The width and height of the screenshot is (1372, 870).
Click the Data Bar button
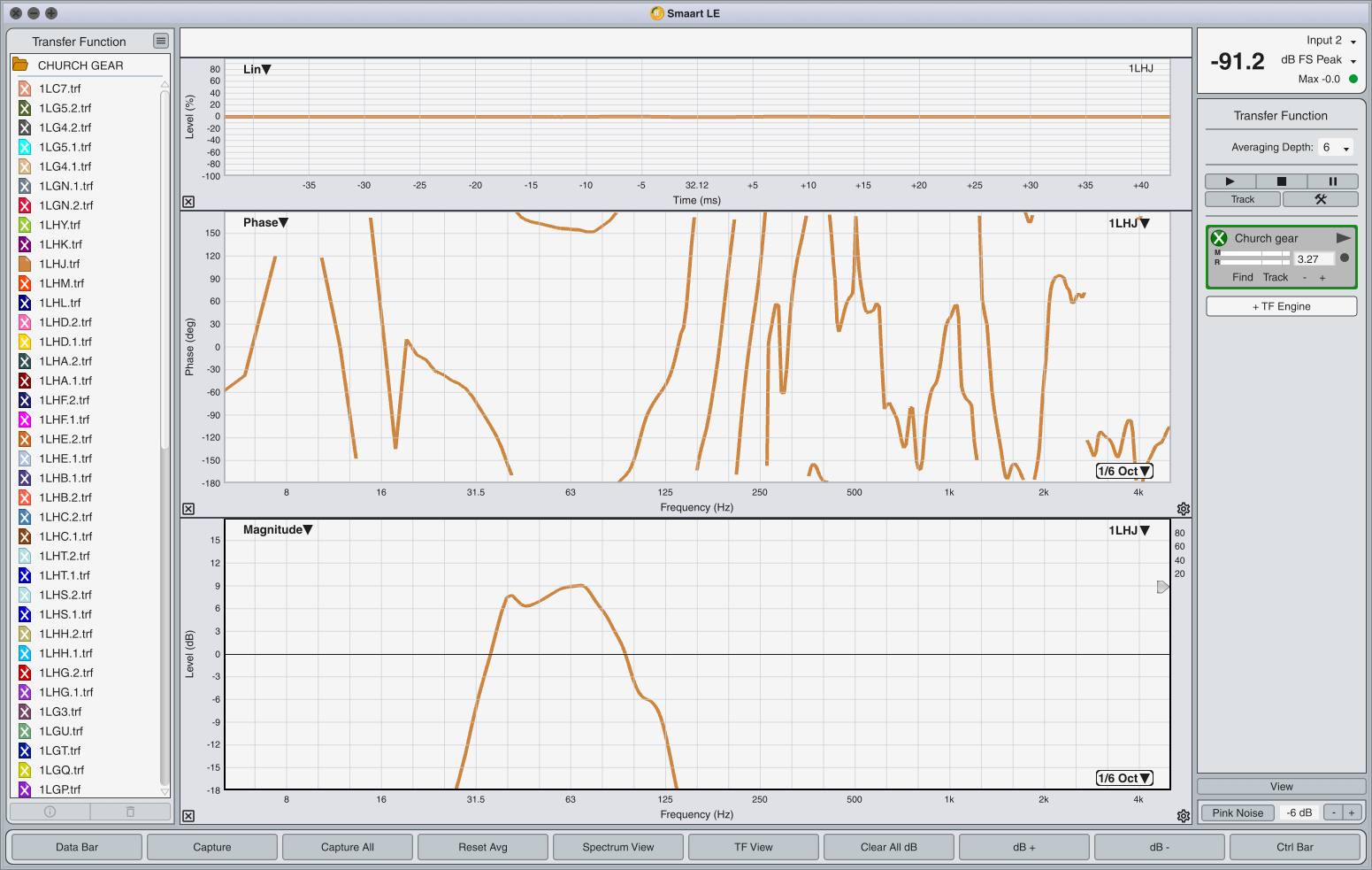point(77,847)
